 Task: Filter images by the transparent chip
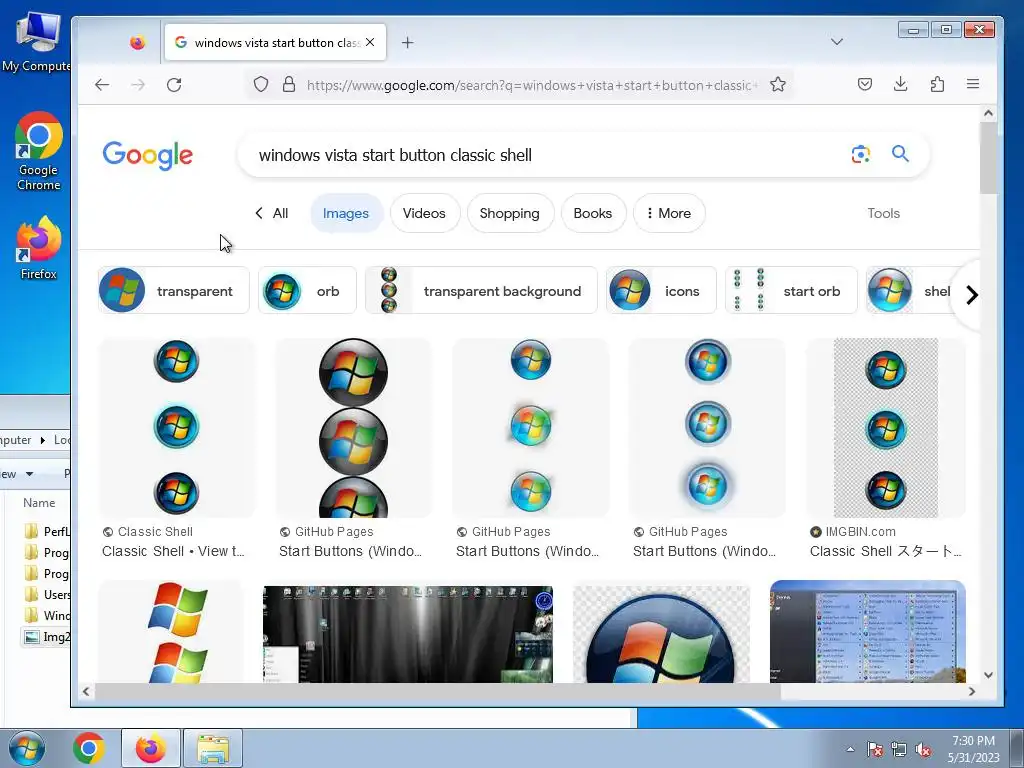pyautogui.click(x=174, y=291)
